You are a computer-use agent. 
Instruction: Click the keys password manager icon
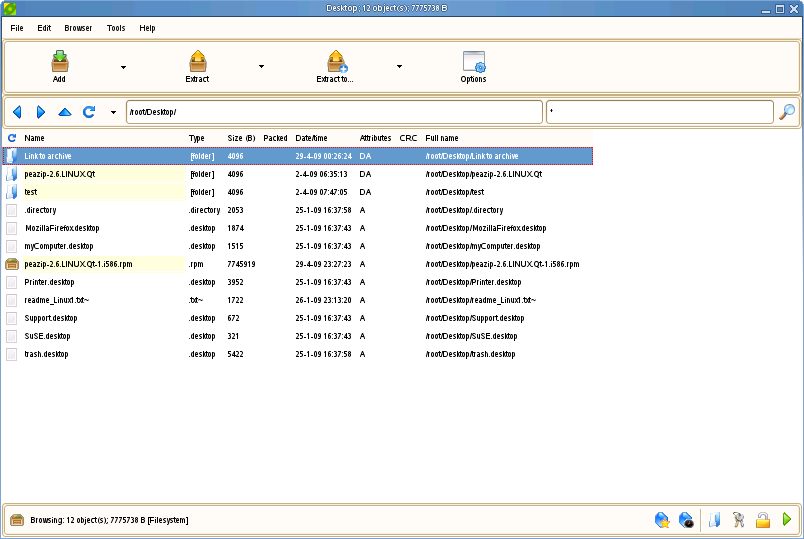738,520
